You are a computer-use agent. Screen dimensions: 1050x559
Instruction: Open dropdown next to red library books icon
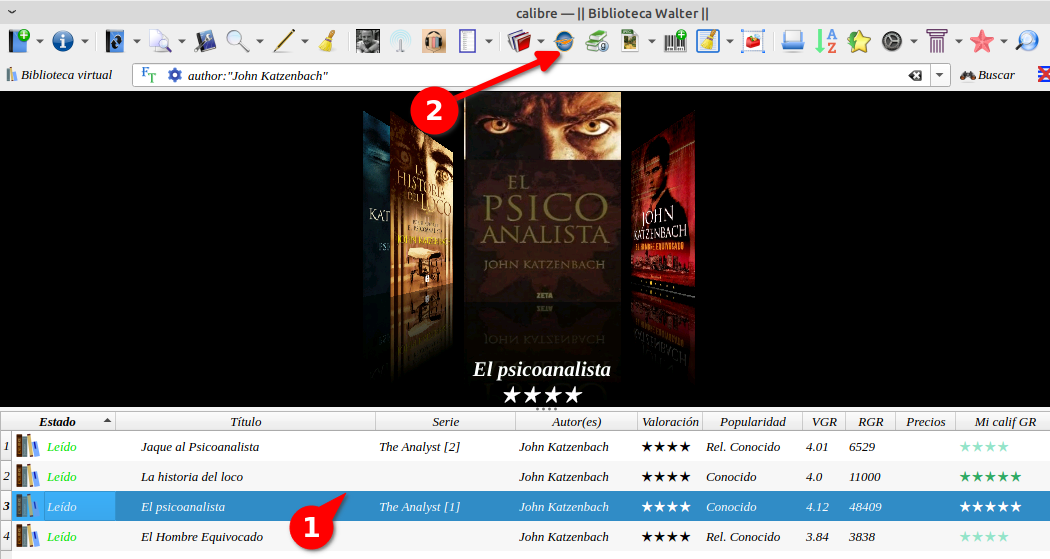coord(541,42)
